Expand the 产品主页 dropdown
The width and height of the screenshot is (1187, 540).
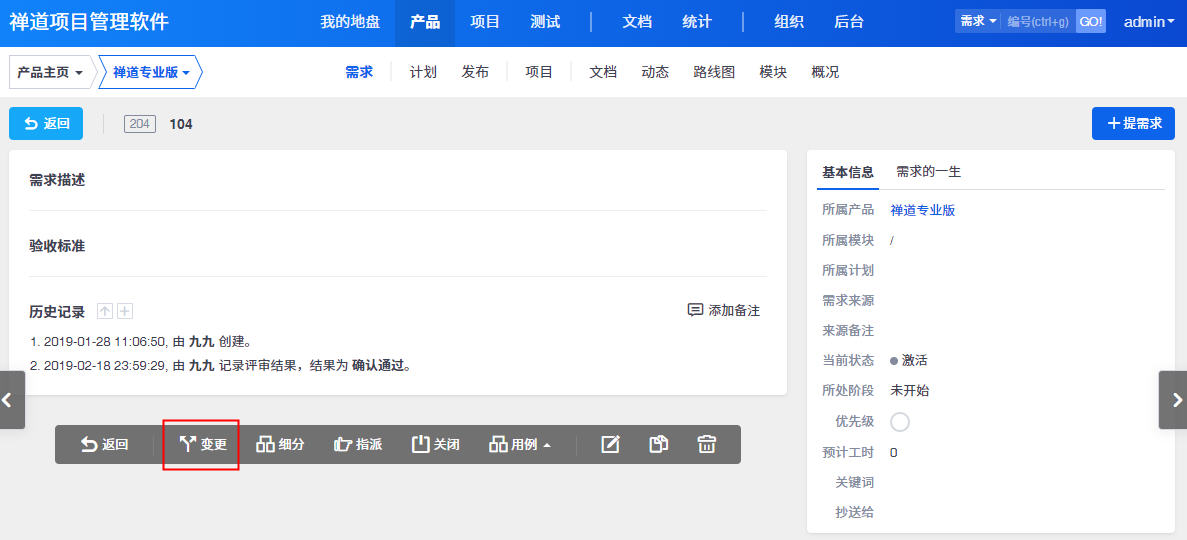click(50, 72)
